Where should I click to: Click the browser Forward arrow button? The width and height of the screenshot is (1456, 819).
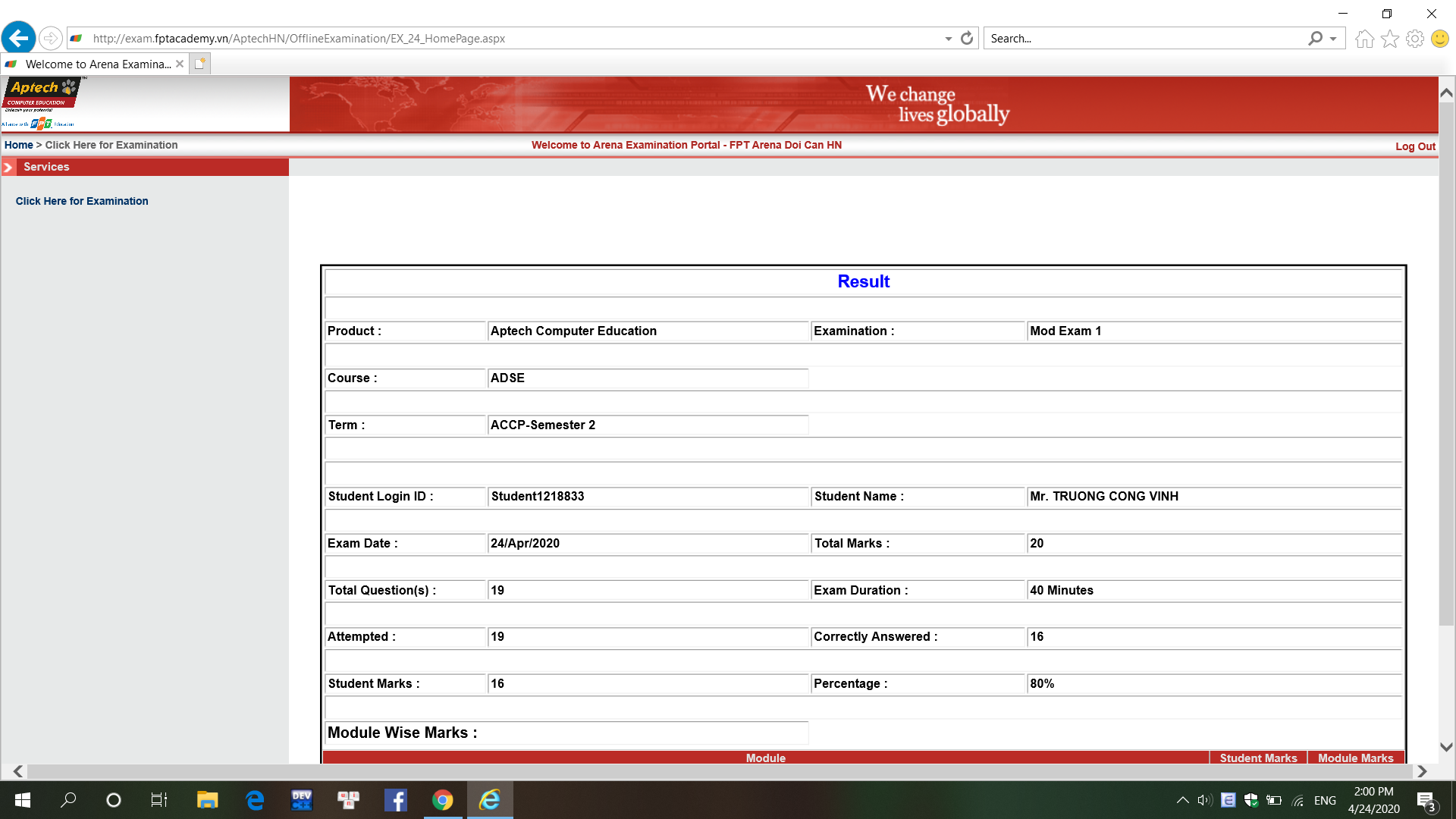pyautogui.click(x=50, y=38)
